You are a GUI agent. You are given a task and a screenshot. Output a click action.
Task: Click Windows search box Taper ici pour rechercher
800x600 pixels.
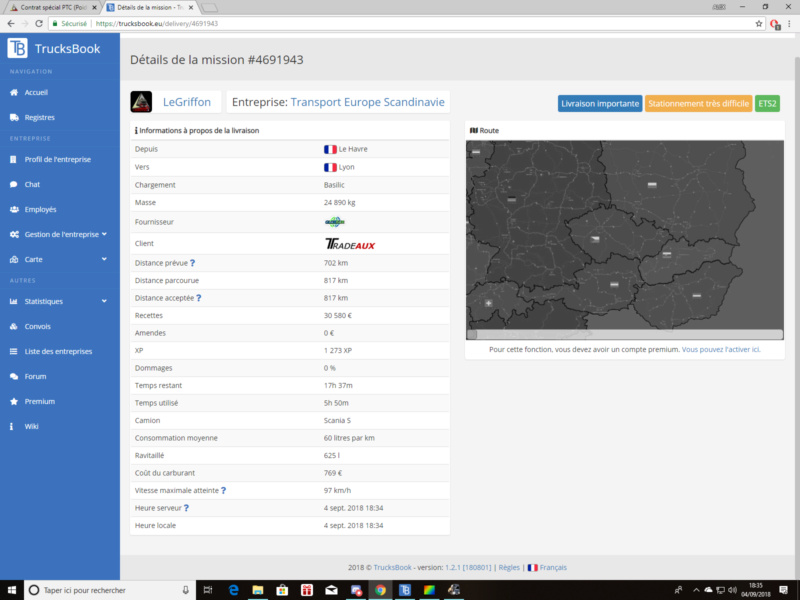point(108,590)
